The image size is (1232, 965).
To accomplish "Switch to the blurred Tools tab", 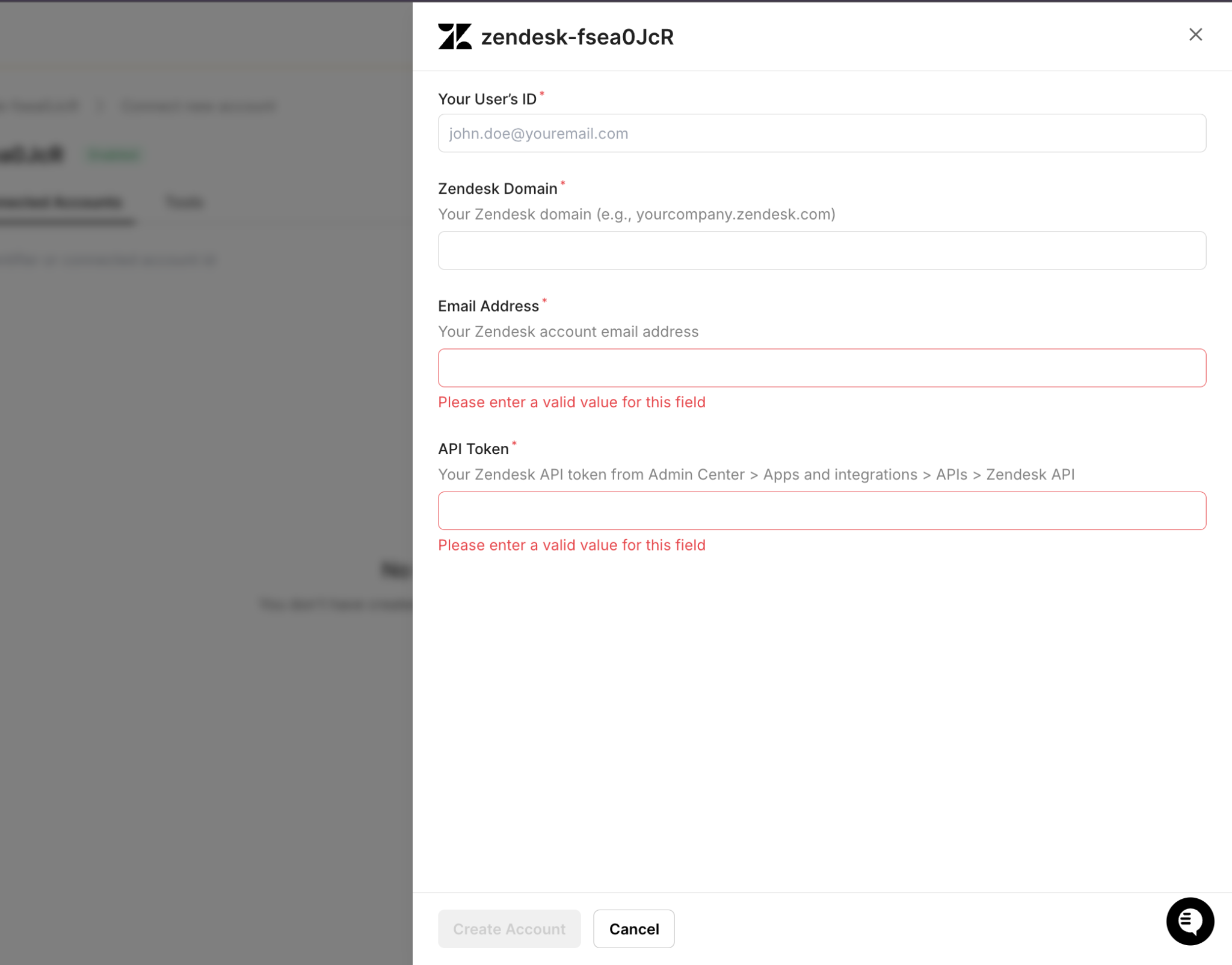I will tap(185, 202).
